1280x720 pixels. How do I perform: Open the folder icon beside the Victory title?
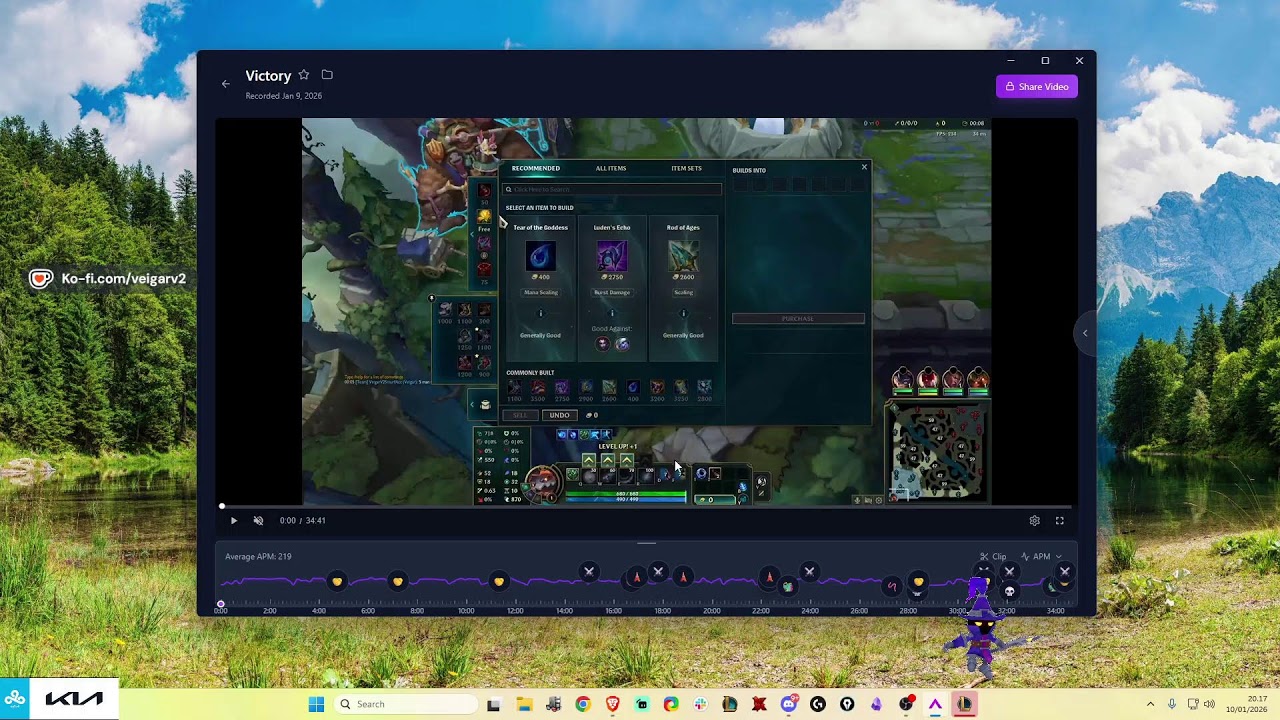pyautogui.click(x=327, y=75)
